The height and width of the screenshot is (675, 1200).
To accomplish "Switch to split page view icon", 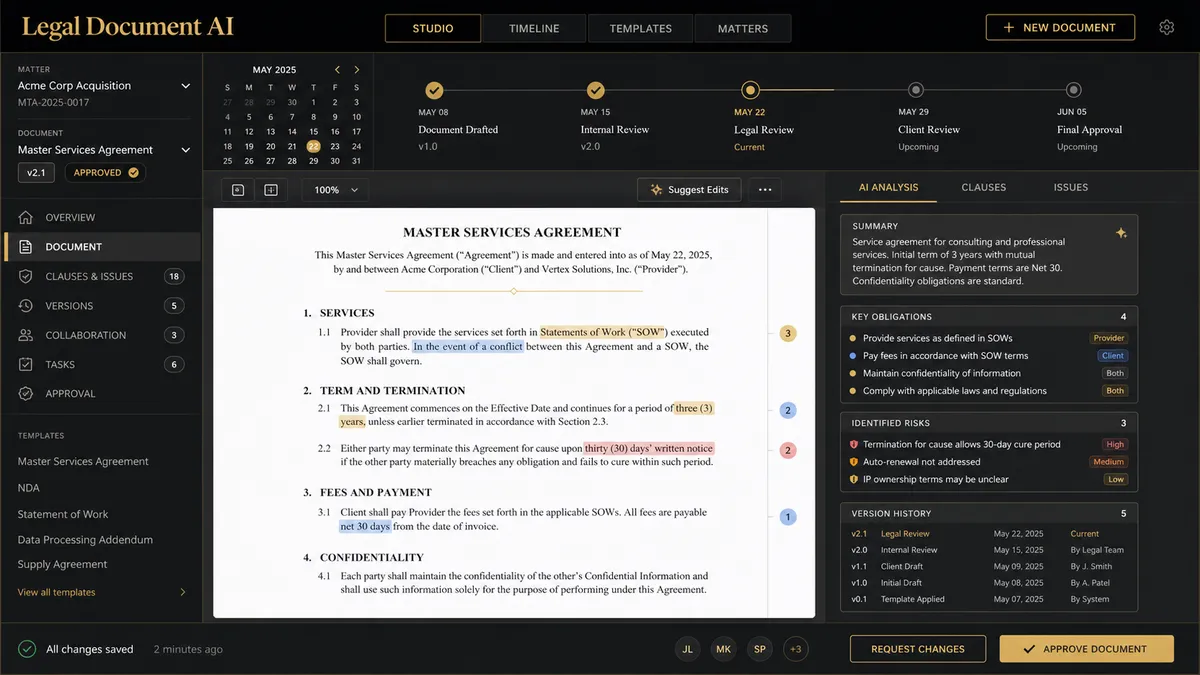I will (x=271, y=189).
